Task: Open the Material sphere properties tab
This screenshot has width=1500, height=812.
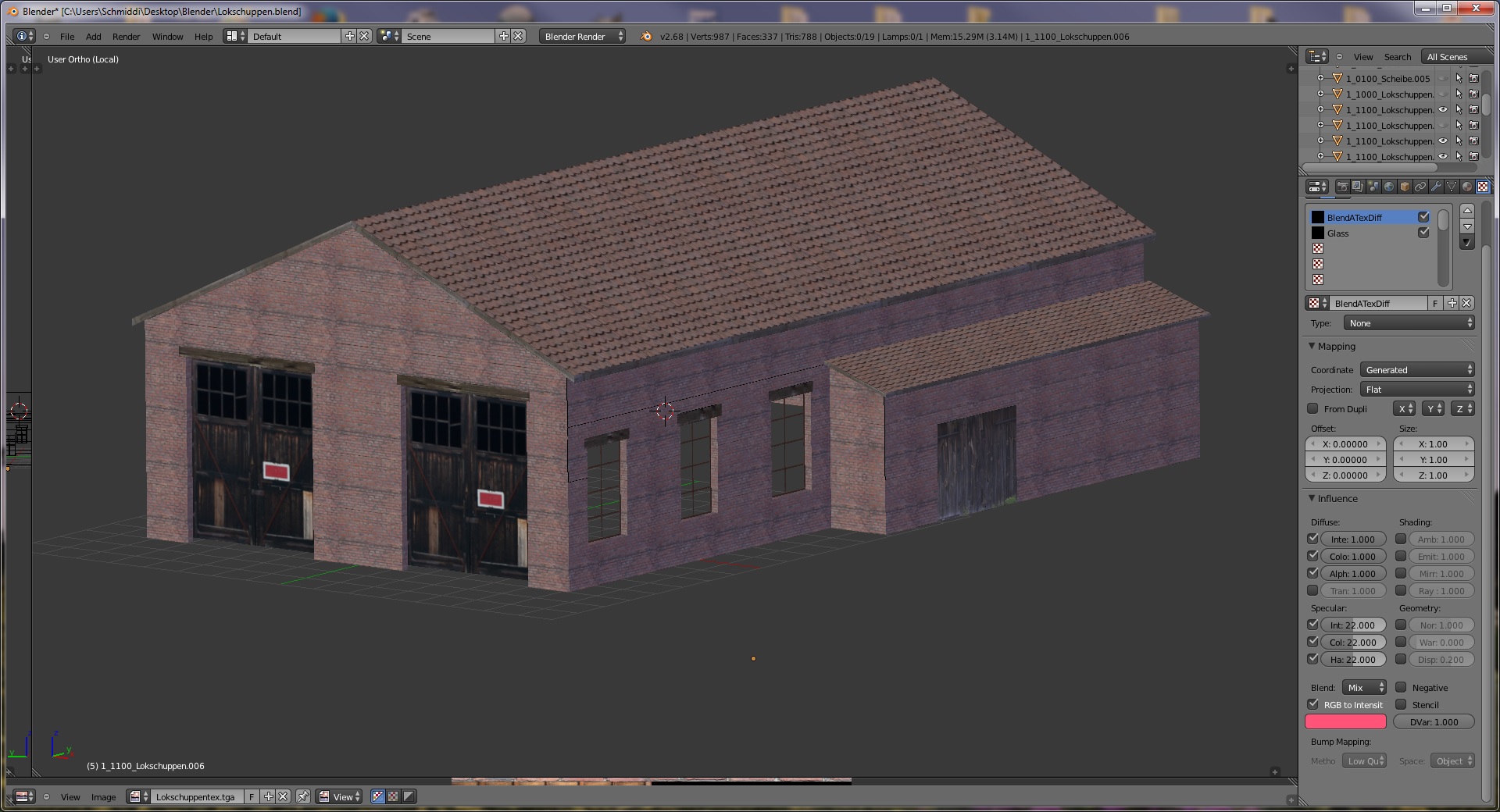Action: tap(1467, 187)
